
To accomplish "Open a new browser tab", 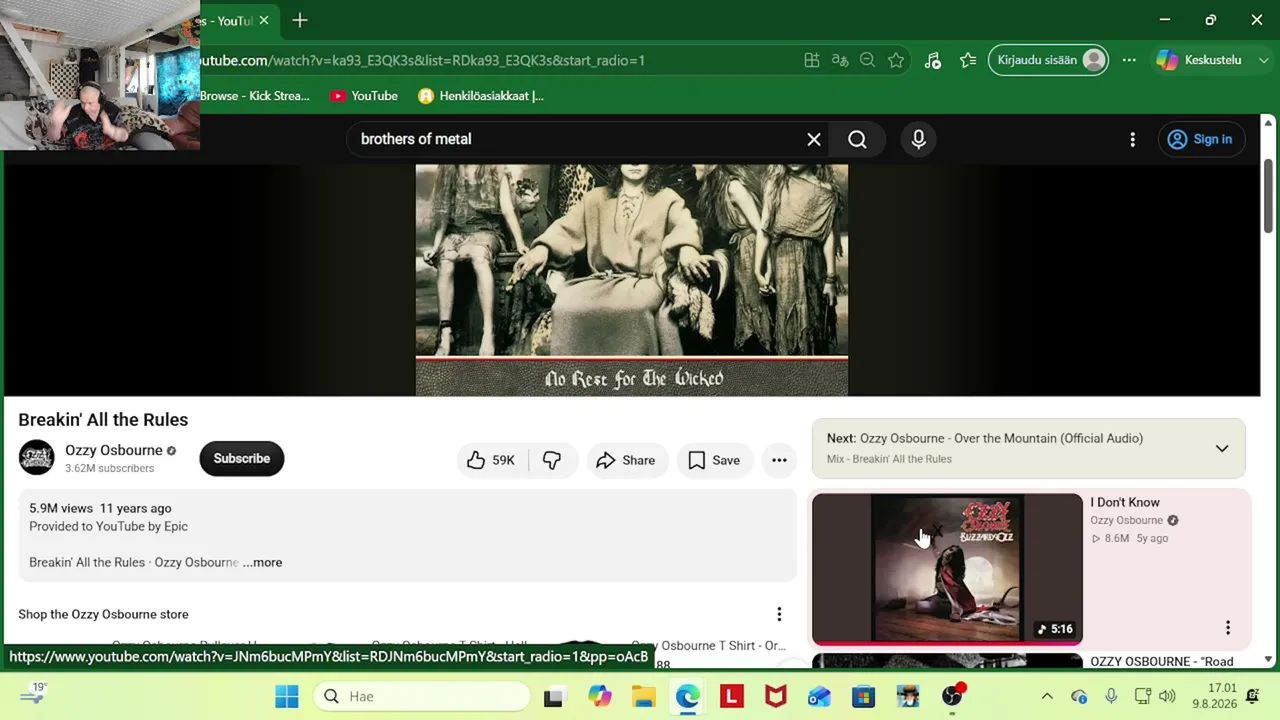I will tap(300, 20).
